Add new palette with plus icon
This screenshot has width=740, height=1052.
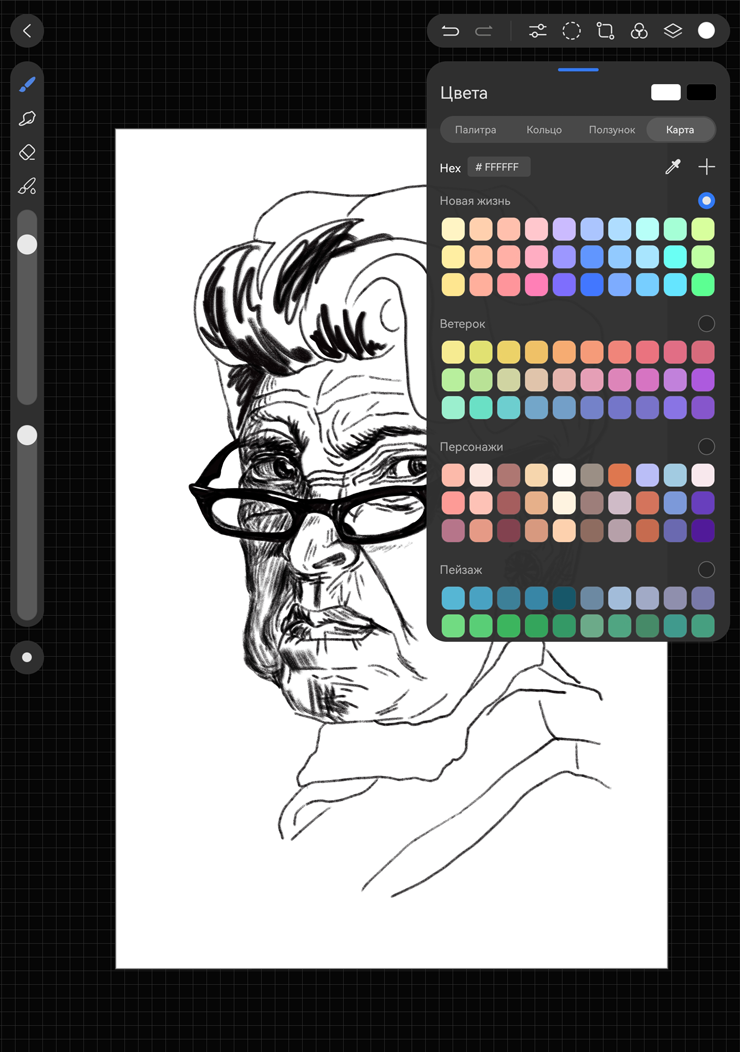pyautogui.click(x=707, y=167)
